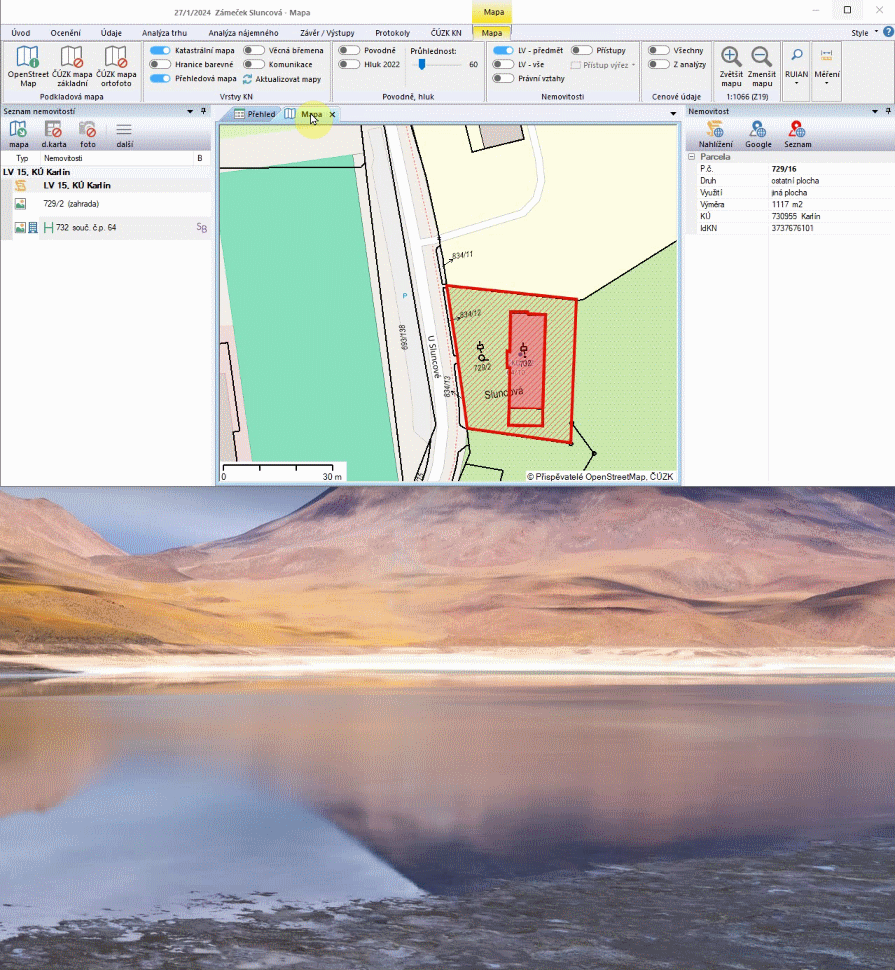Enable Přístupy switch
The height and width of the screenshot is (970, 895).
click(x=581, y=50)
